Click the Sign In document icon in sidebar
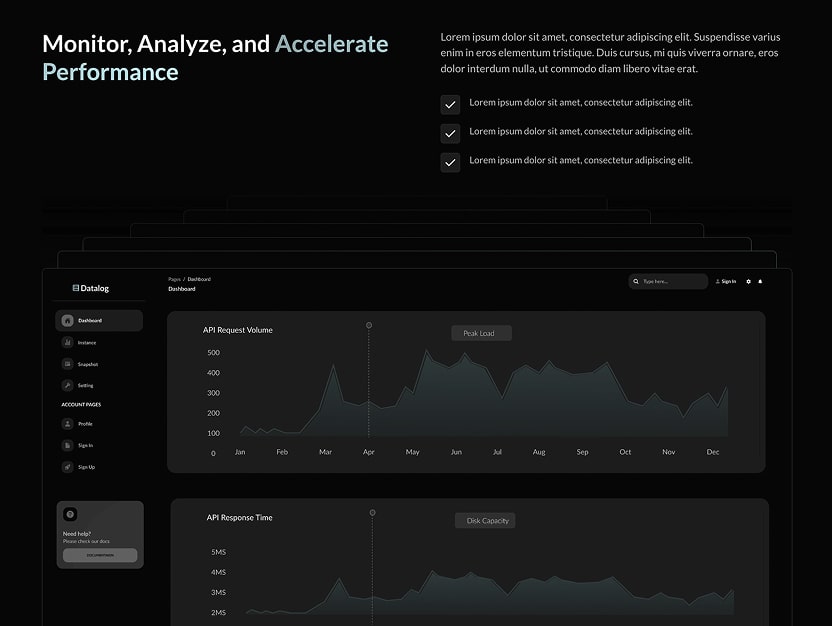 click(67, 446)
